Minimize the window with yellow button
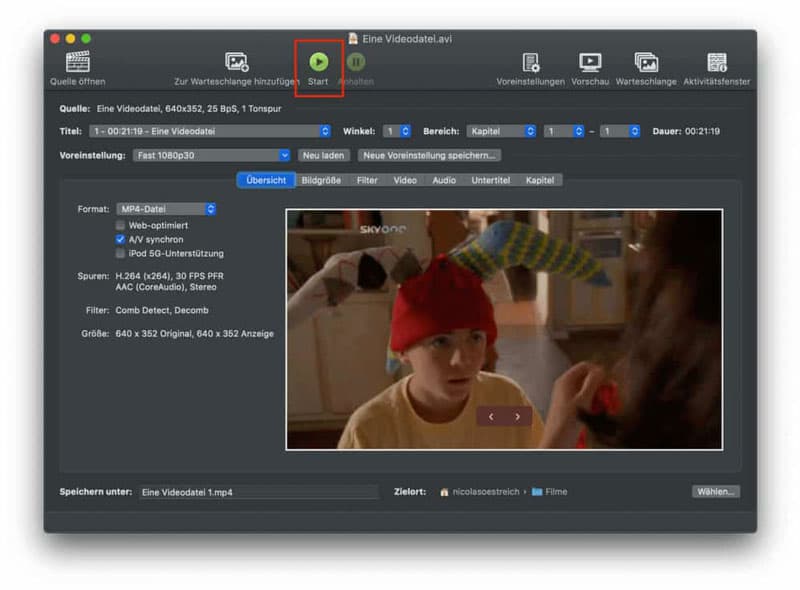Viewport: 800px width, 590px height. tap(70, 38)
